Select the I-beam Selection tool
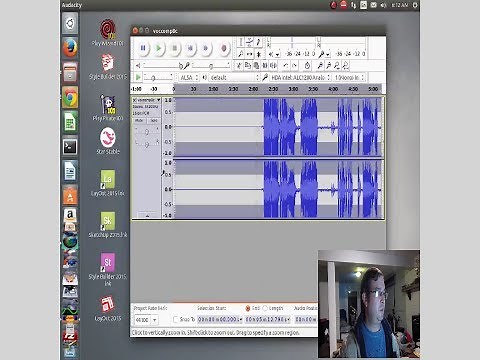480x360 pixels. click(240, 42)
